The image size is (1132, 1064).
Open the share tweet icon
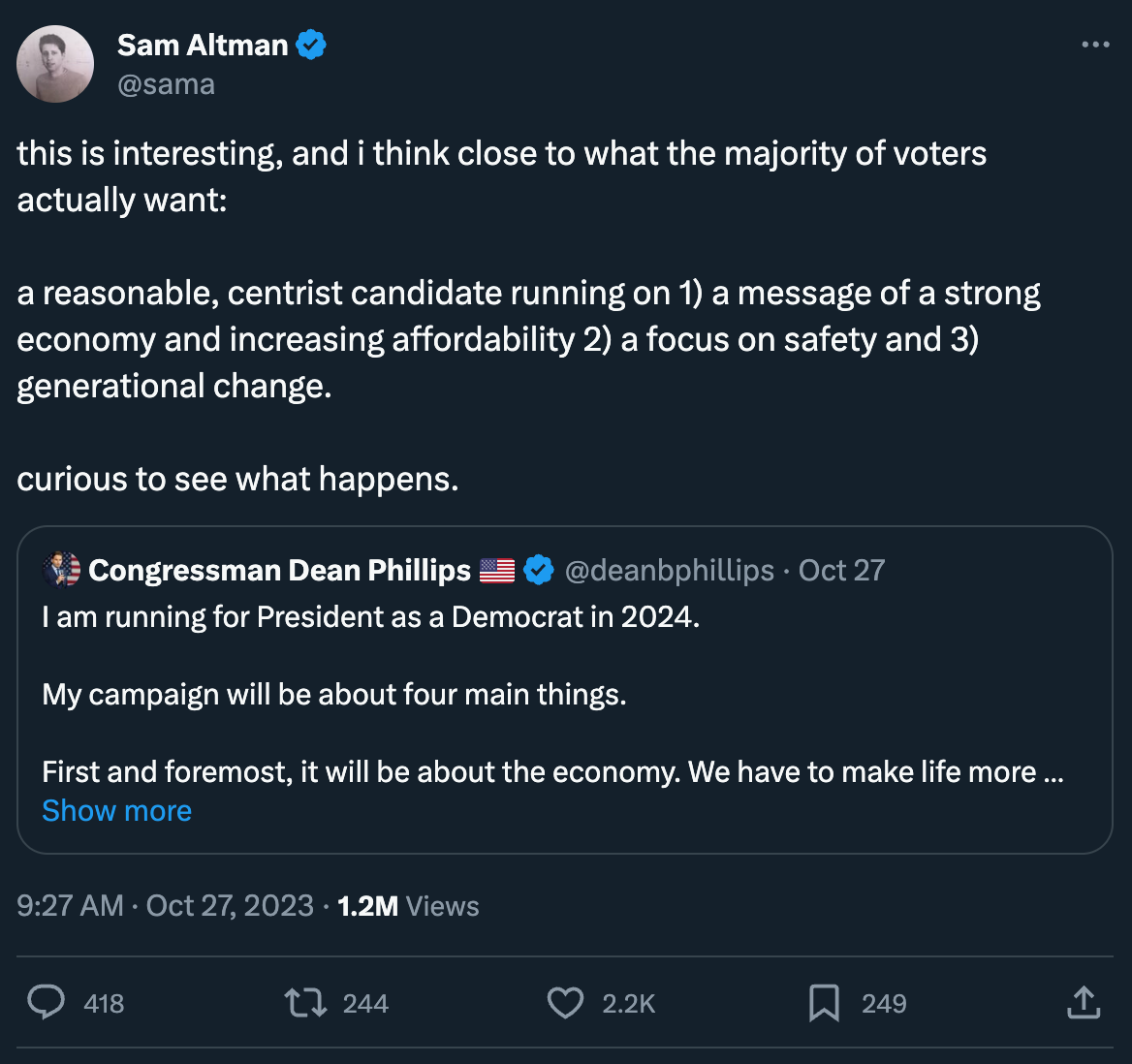(1084, 1003)
